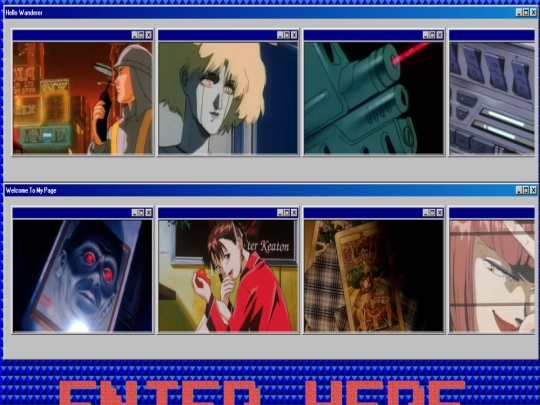
Task: Close the smoking helmeted soldier image window
Action: (148, 35)
